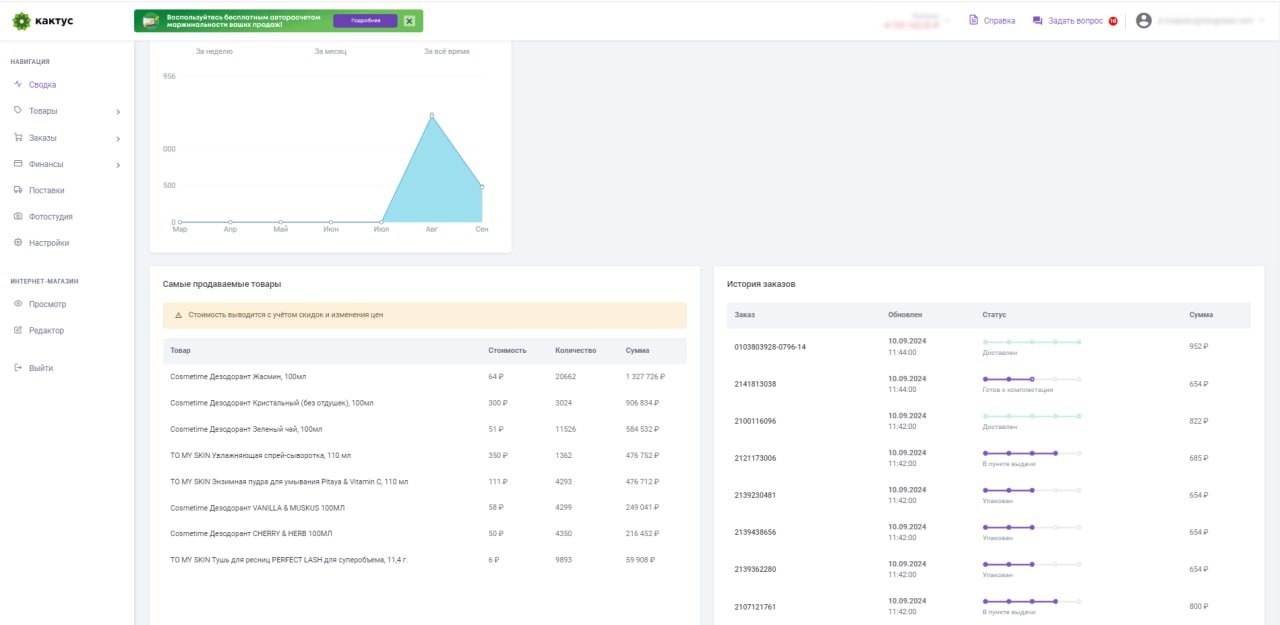This screenshot has width=1280, height=625.
Task: Click the Просмотр eye icon
Action: click(18, 304)
